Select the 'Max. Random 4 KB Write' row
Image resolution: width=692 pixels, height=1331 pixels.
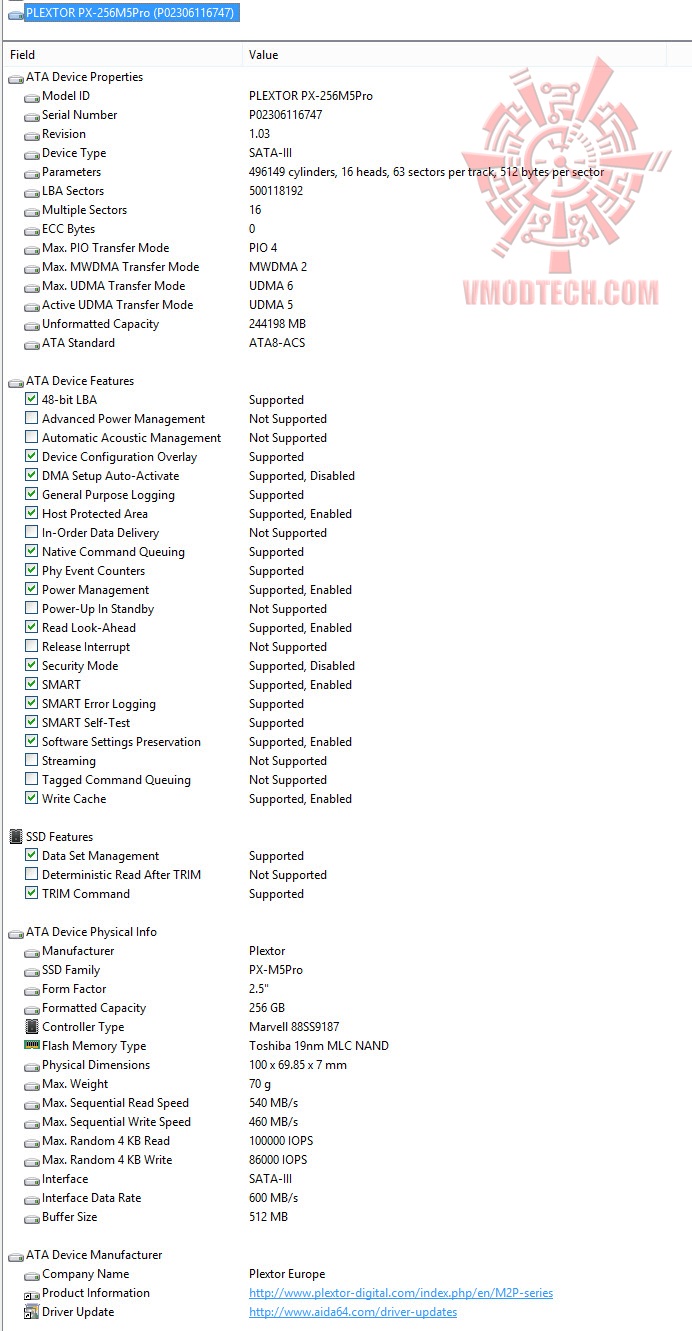[x=346, y=1160]
